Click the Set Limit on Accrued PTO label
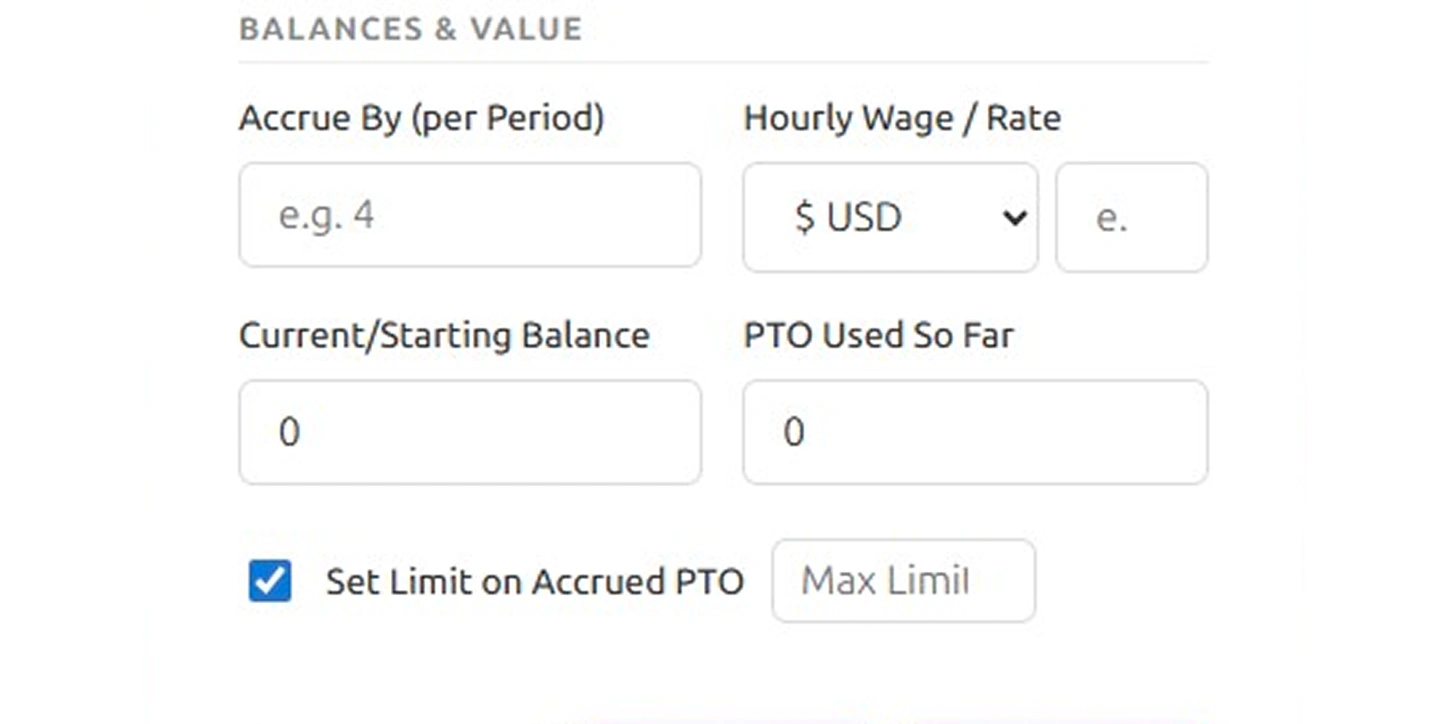1450x724 pixels. [x=534, y=581]
